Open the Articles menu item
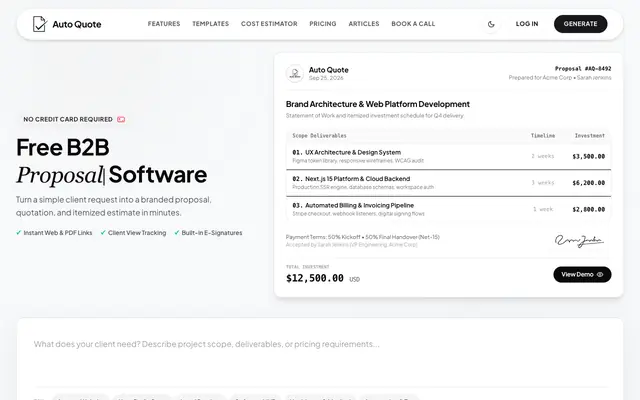The width and height of the screenshot is (640, 400). pos(364,24)
